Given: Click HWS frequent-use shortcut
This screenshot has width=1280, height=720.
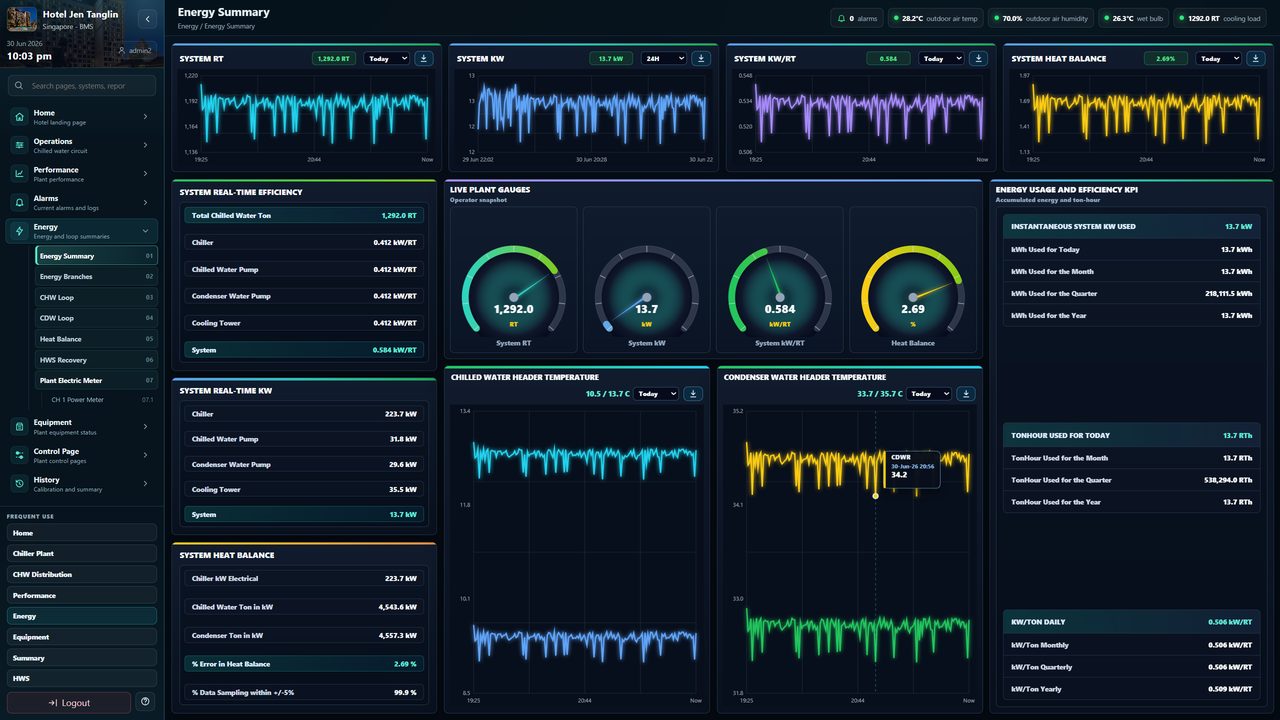Looking at the screenshot, I should click(x=82, y=679).
